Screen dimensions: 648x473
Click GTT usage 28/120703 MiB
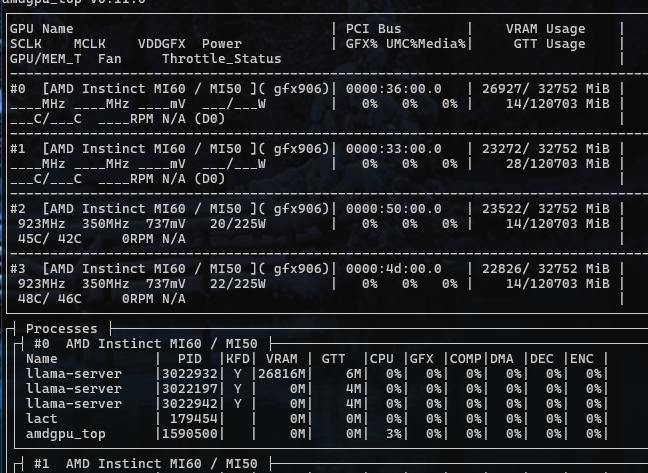(x=557, y=164)
